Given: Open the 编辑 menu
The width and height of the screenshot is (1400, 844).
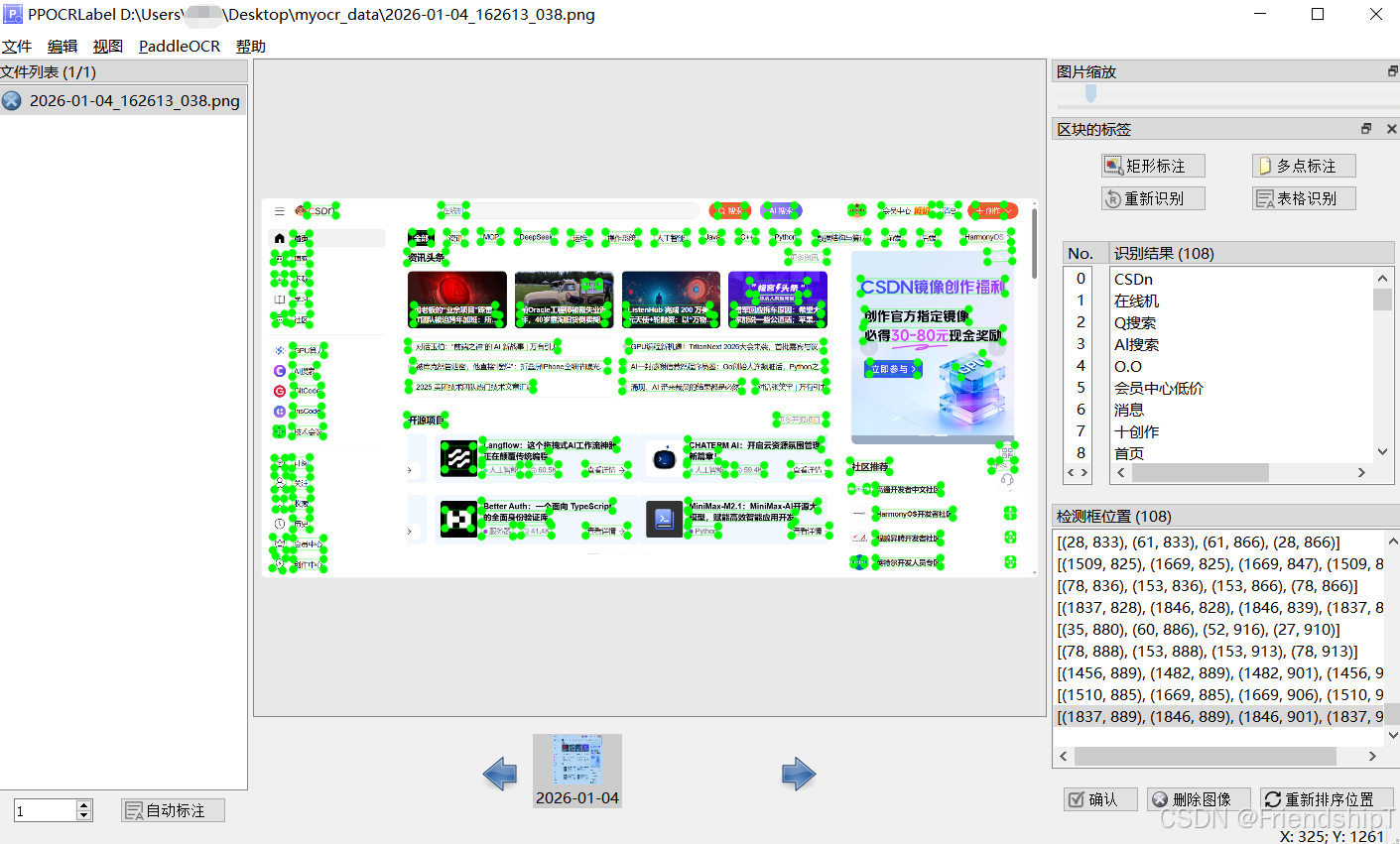Looking at the screenshot, I should pos(63,47).
